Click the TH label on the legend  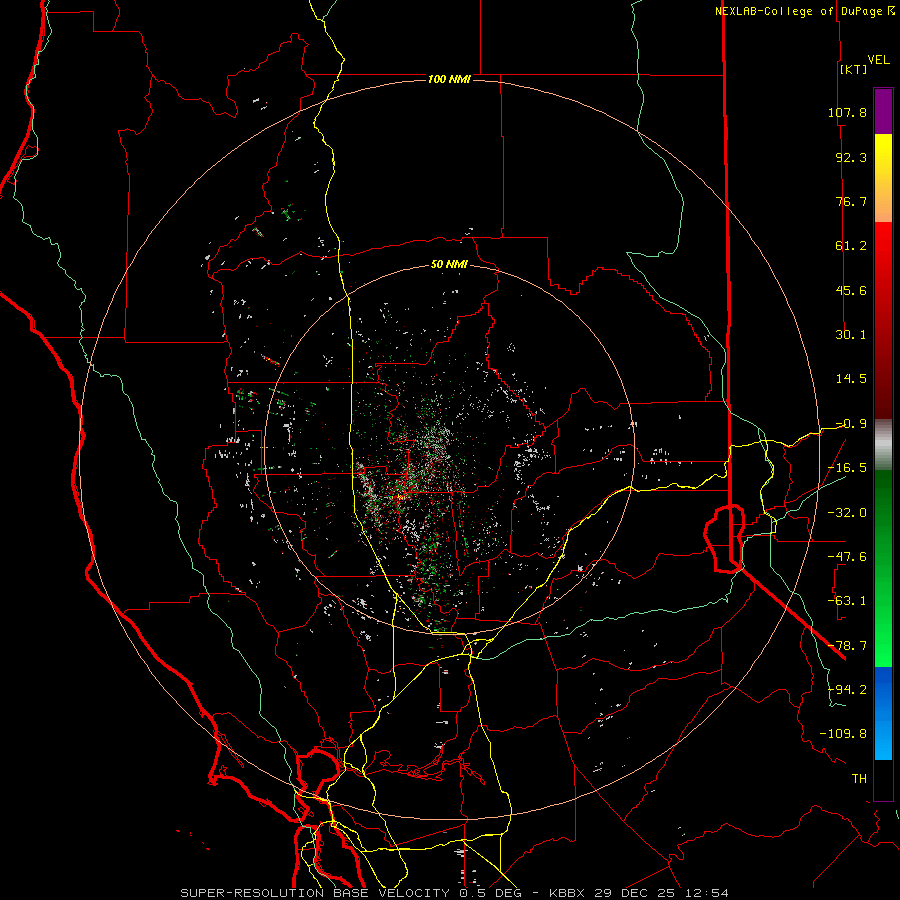click(x=859, y=778)
